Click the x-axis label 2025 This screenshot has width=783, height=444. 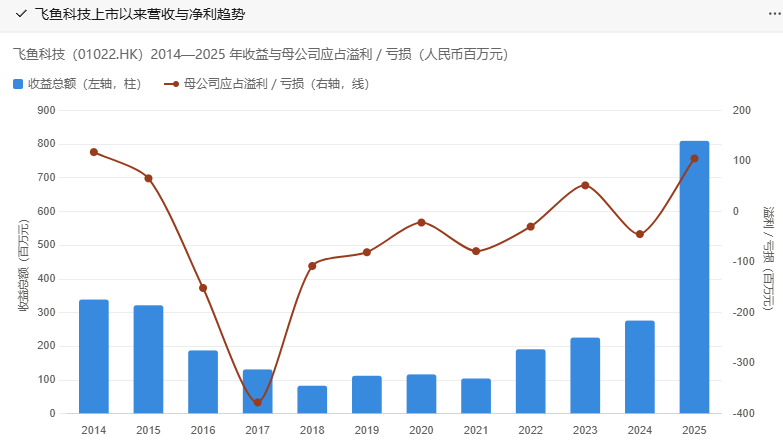coord(694,430)
